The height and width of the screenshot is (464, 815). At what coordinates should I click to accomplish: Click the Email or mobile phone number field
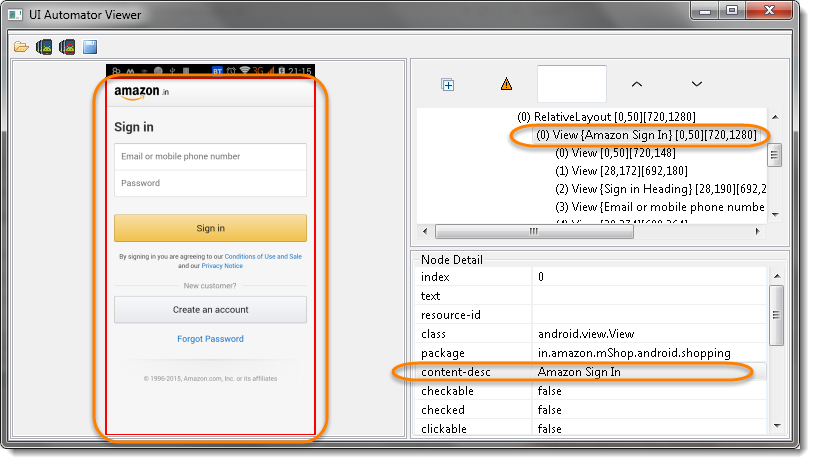click(x=211, y=156)
